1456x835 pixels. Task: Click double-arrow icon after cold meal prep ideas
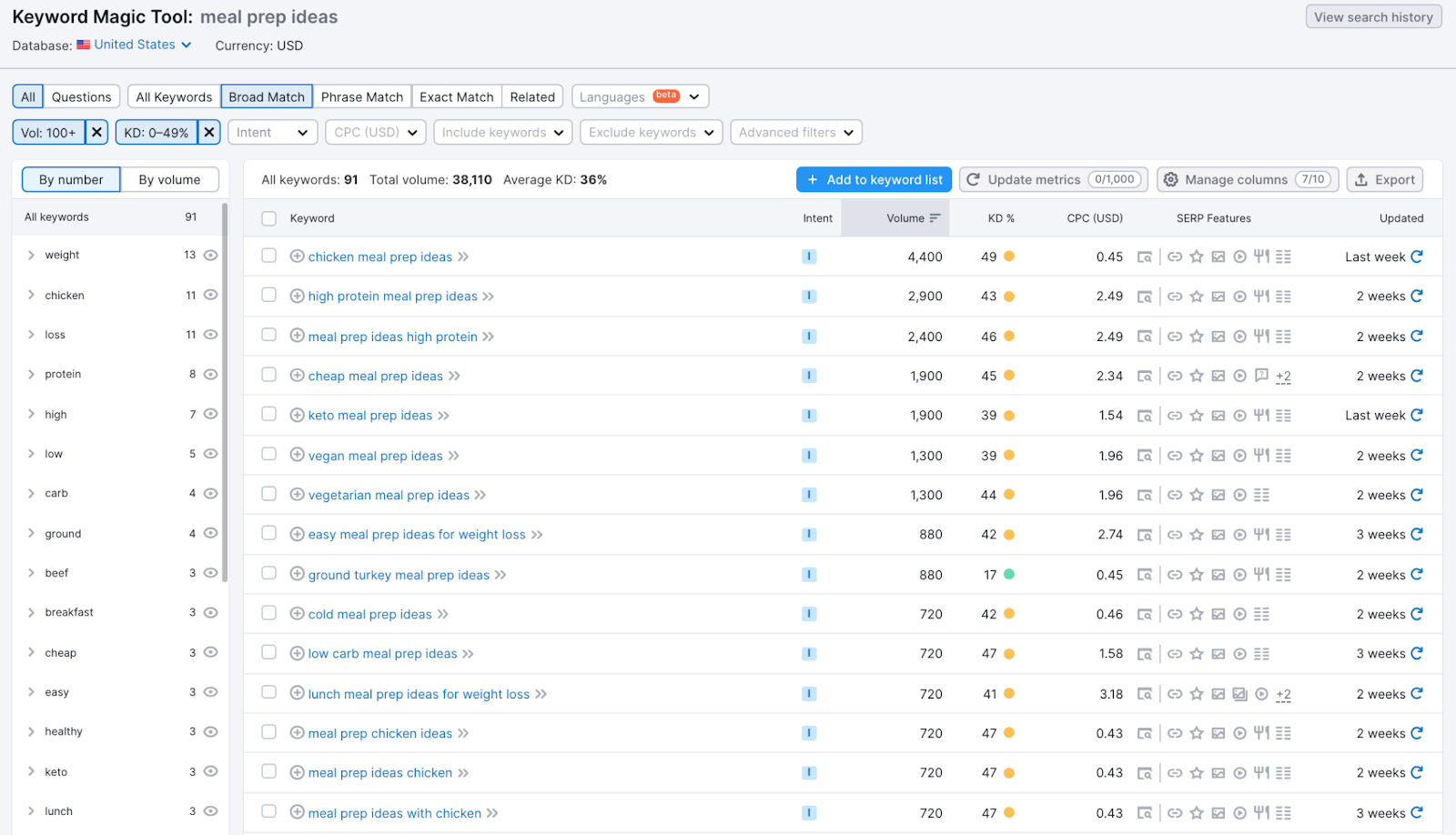pos(442,614)
